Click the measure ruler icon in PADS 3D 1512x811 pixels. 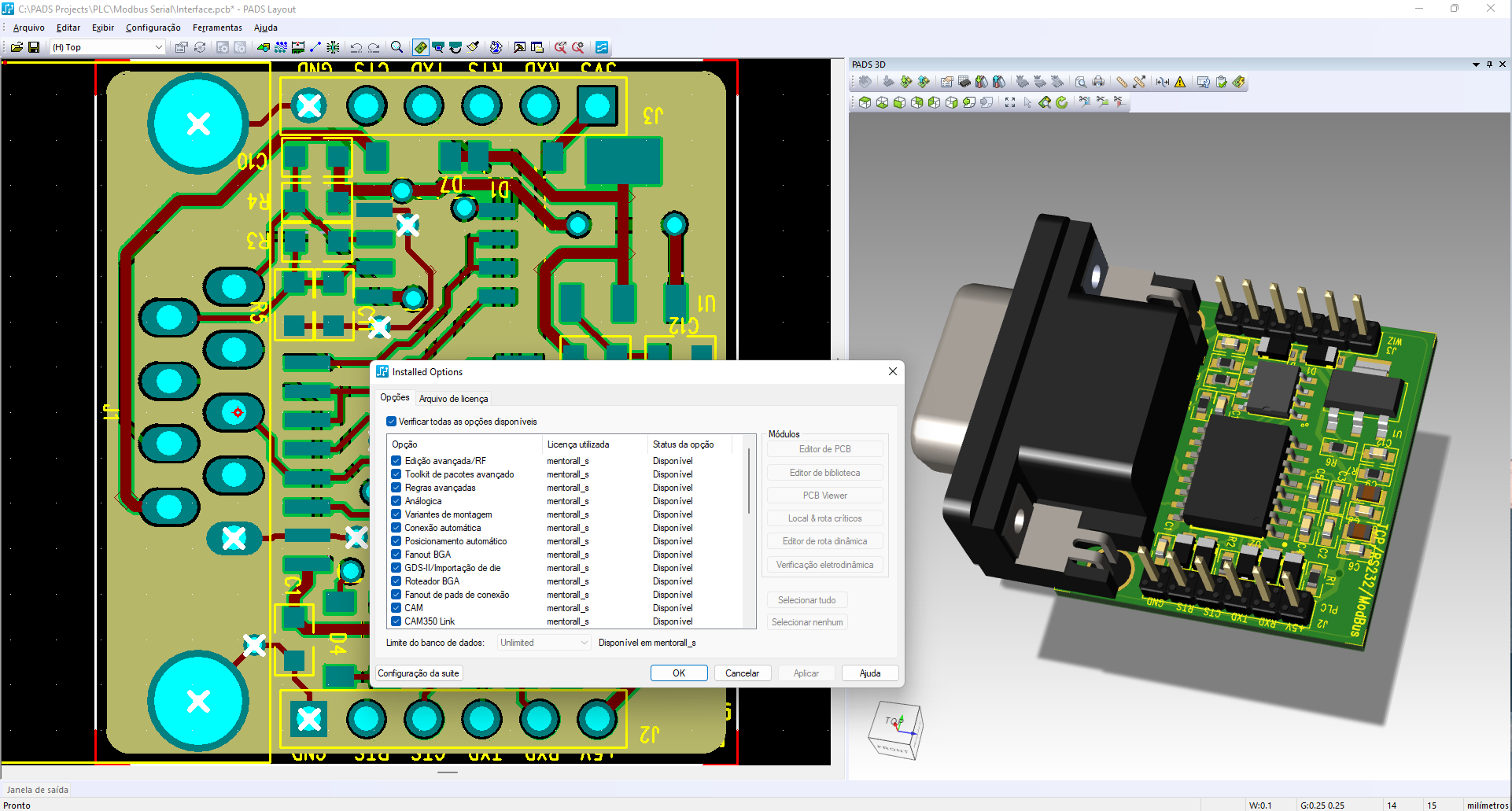(1122, 82)
